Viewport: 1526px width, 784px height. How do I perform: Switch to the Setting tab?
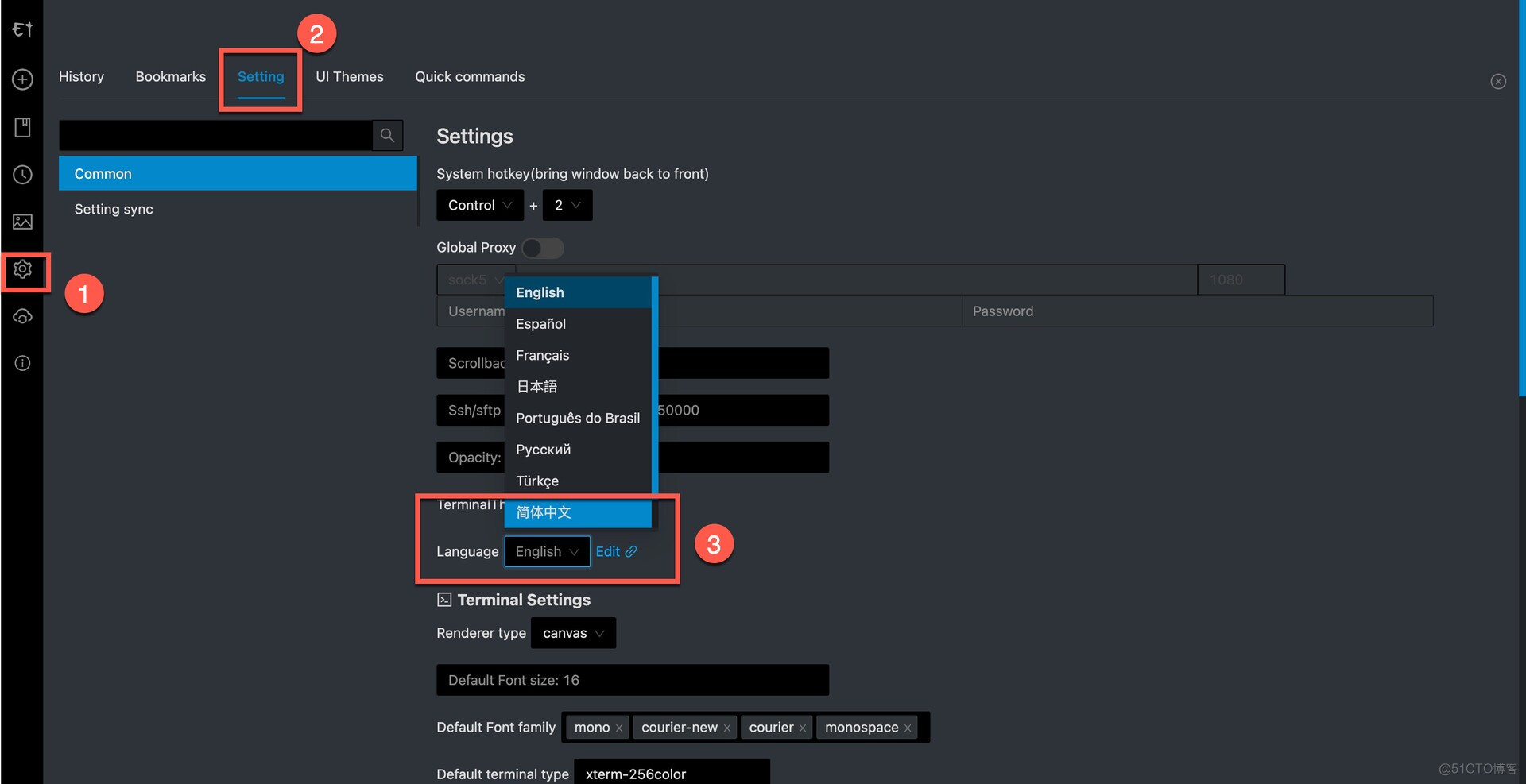(261, 76)
